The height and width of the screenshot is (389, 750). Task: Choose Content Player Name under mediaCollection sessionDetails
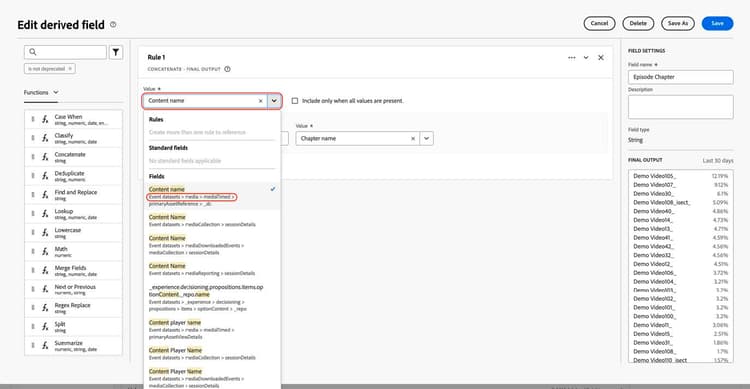[x=212, y=354]
